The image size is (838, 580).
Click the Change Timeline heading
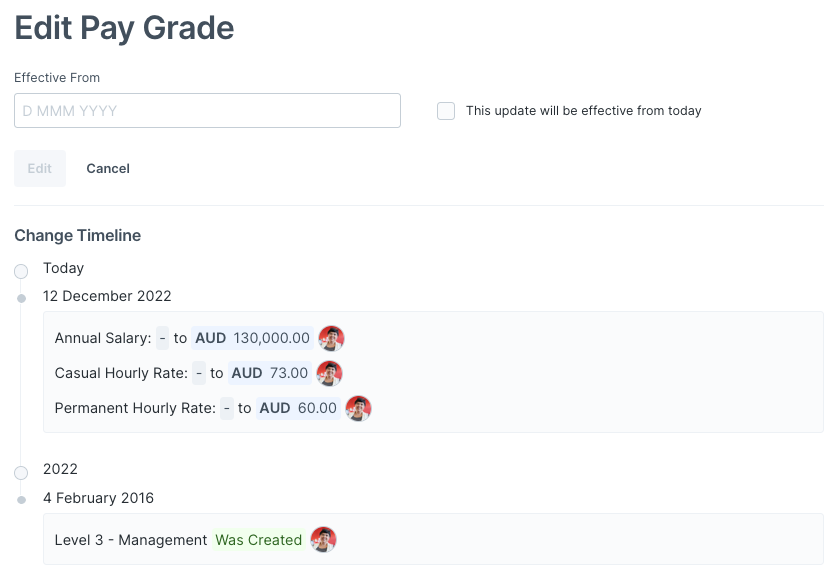click(x=77, y=236)
